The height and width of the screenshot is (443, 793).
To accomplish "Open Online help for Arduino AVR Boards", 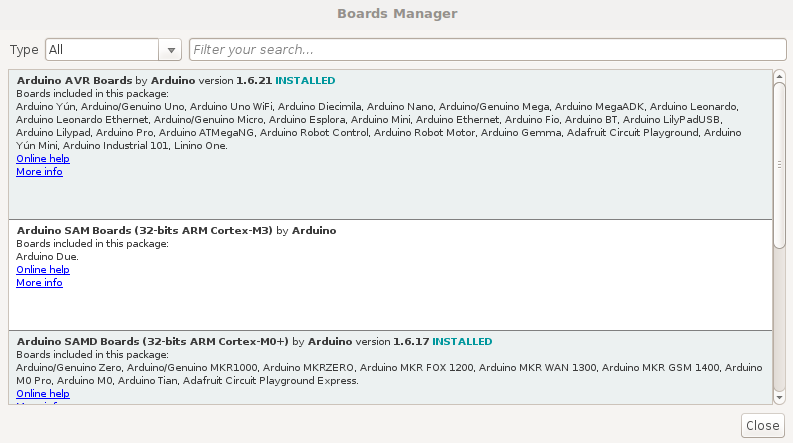I will click(43, 159).
